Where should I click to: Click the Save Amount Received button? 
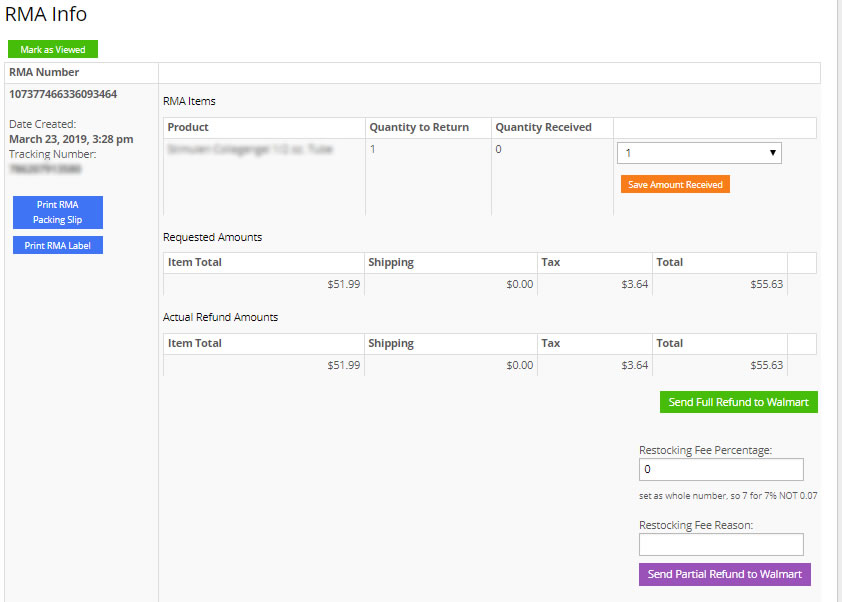[x=675, y=183]
